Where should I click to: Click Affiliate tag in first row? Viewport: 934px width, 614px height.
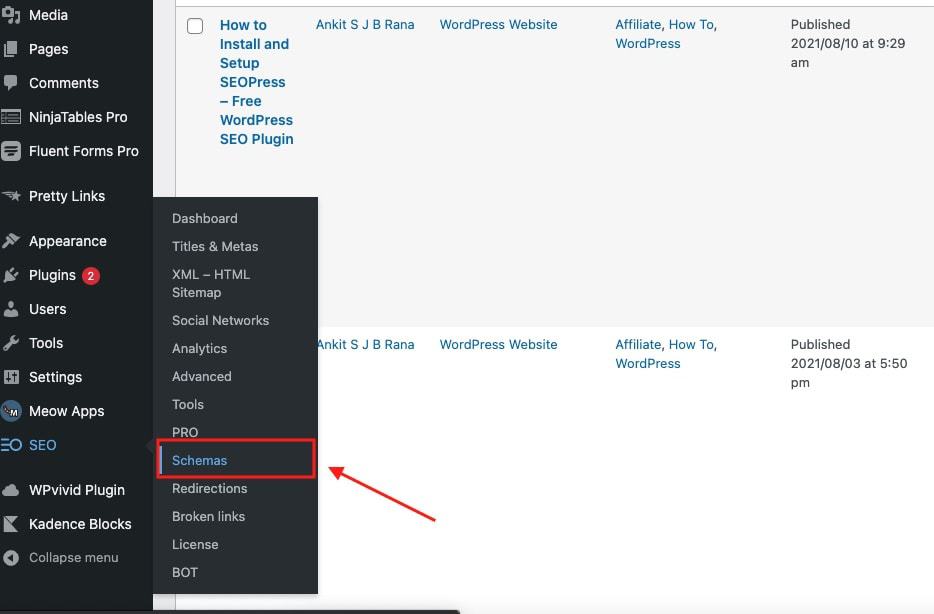(x=638, y=24)
